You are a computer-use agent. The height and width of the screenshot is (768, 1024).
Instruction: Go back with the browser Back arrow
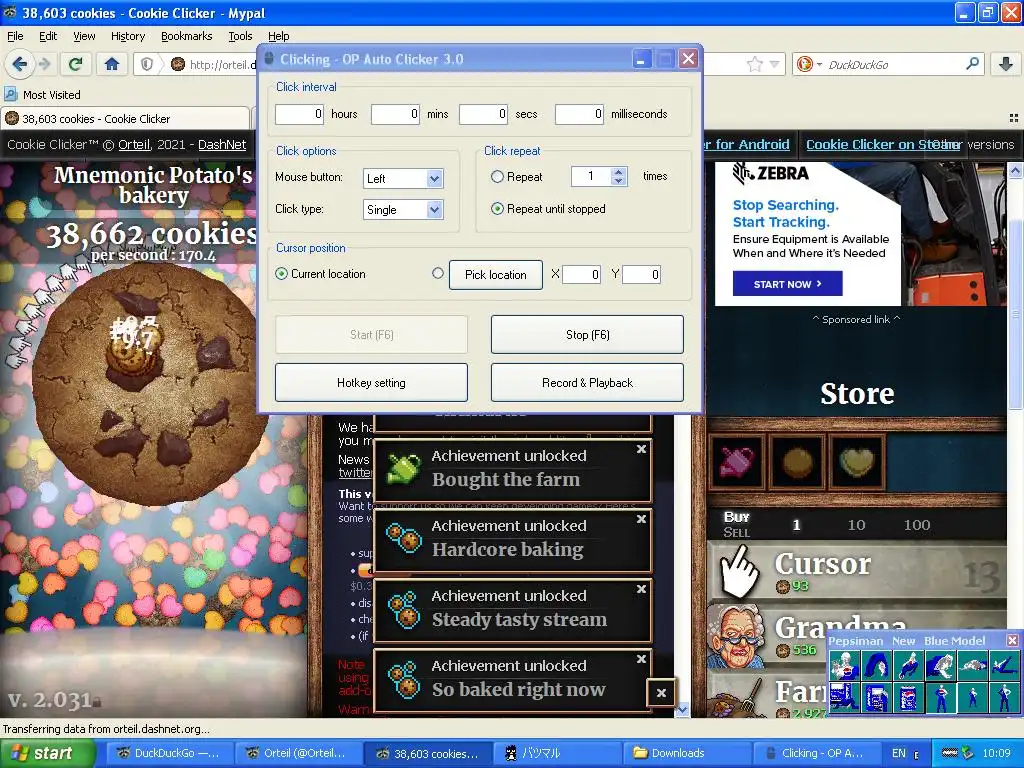pyautogui.click(x=19, y=64)
